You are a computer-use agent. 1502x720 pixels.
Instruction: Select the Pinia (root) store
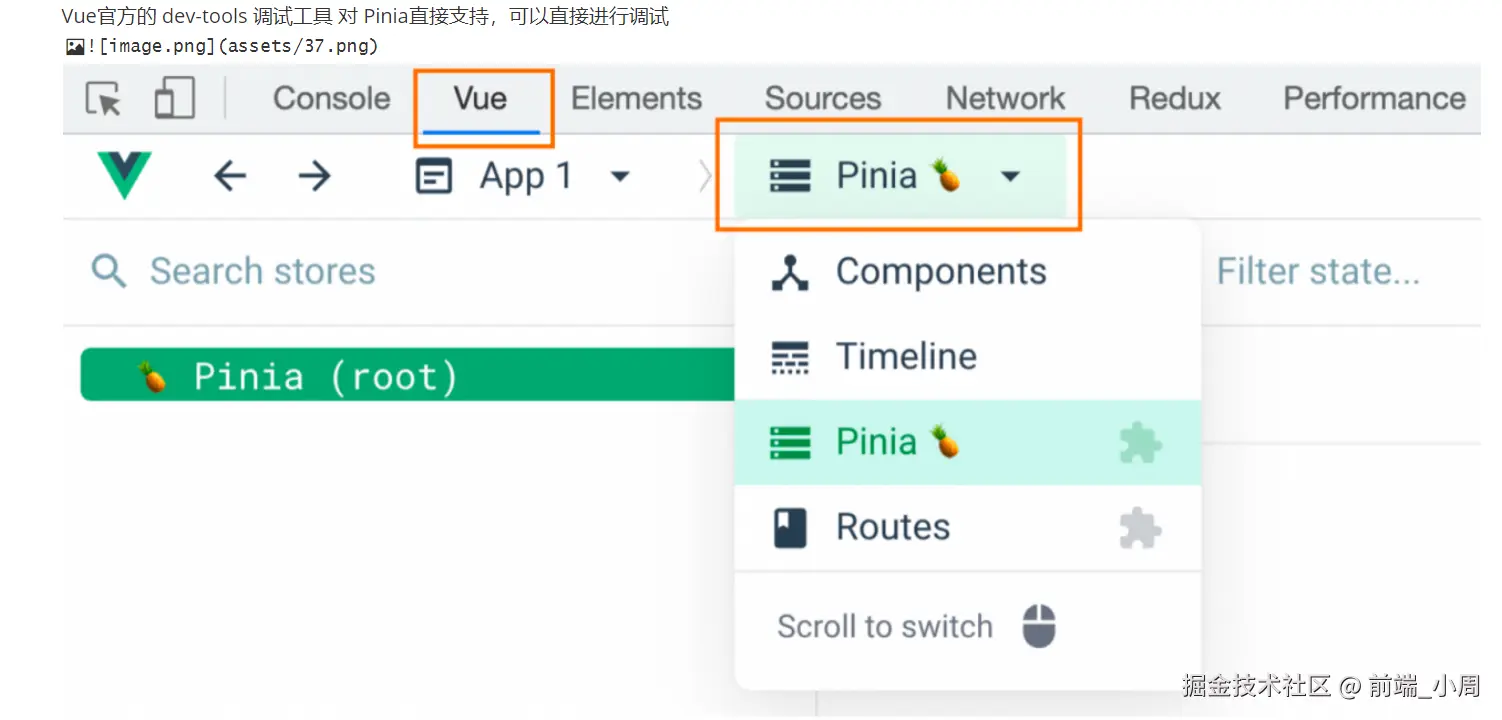[x=400, y=376]
